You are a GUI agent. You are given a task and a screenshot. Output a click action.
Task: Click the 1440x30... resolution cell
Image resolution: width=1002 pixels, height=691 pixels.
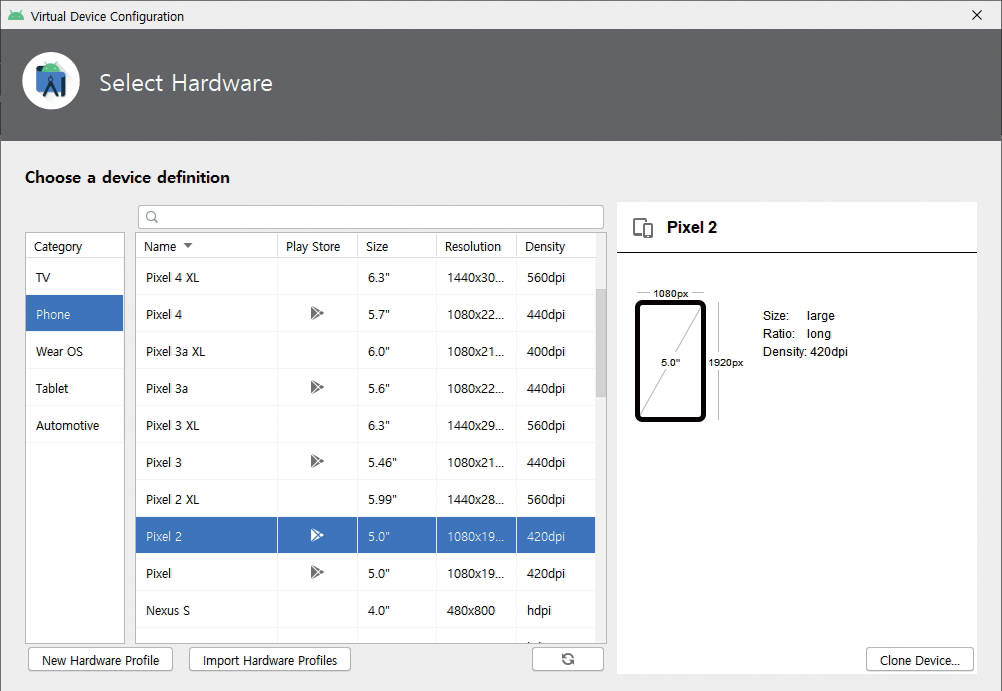click(475, 277)
